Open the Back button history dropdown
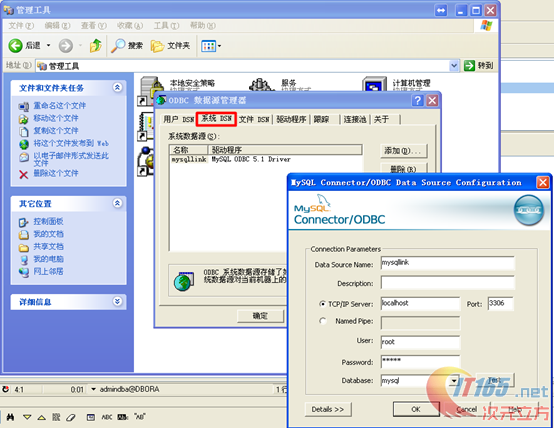This screenshot has height=429, width=555. pyautogui.click(x=48, y=46)
